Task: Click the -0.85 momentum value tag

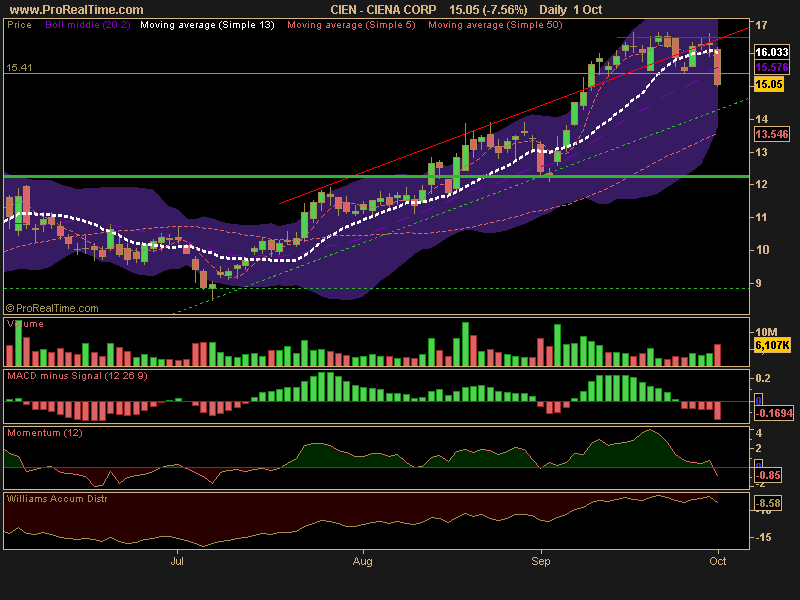Action: click(x=768, y=475)
